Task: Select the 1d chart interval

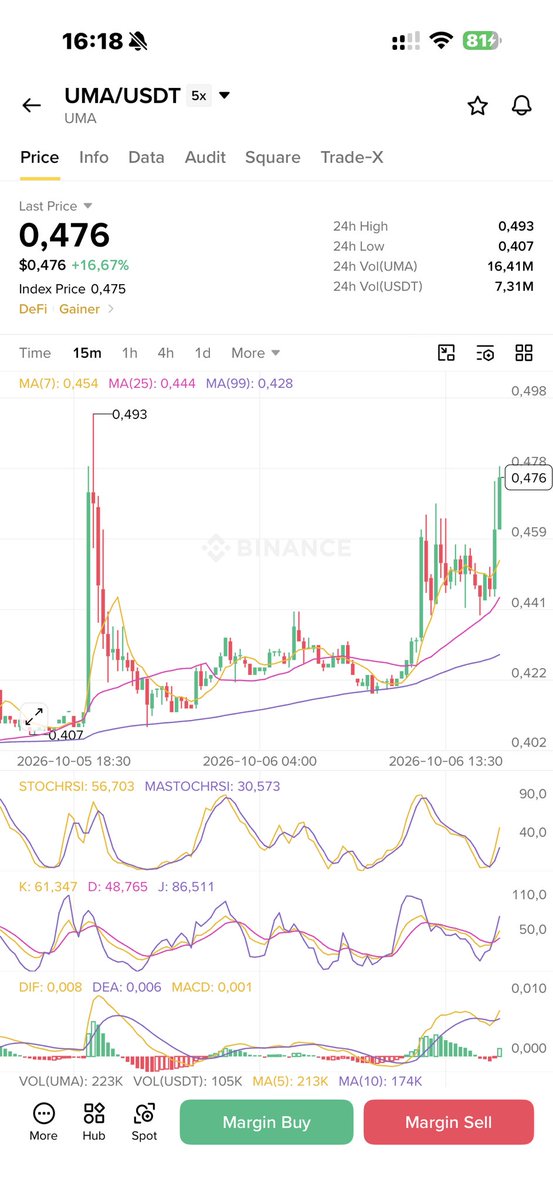Action: (x=203, y=353)
